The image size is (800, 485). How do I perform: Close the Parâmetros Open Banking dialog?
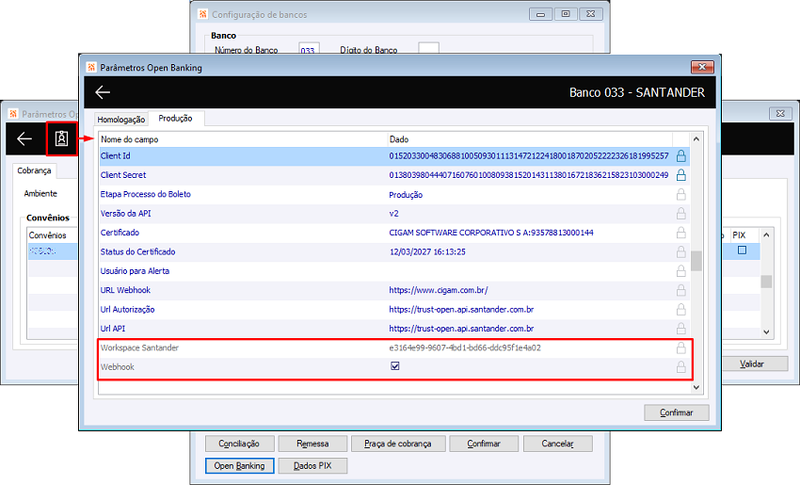tap(702, 67)
